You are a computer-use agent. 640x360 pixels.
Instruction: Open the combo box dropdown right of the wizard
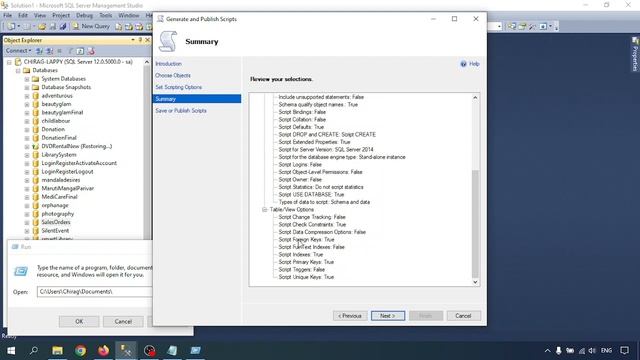[x=499, y=27]
